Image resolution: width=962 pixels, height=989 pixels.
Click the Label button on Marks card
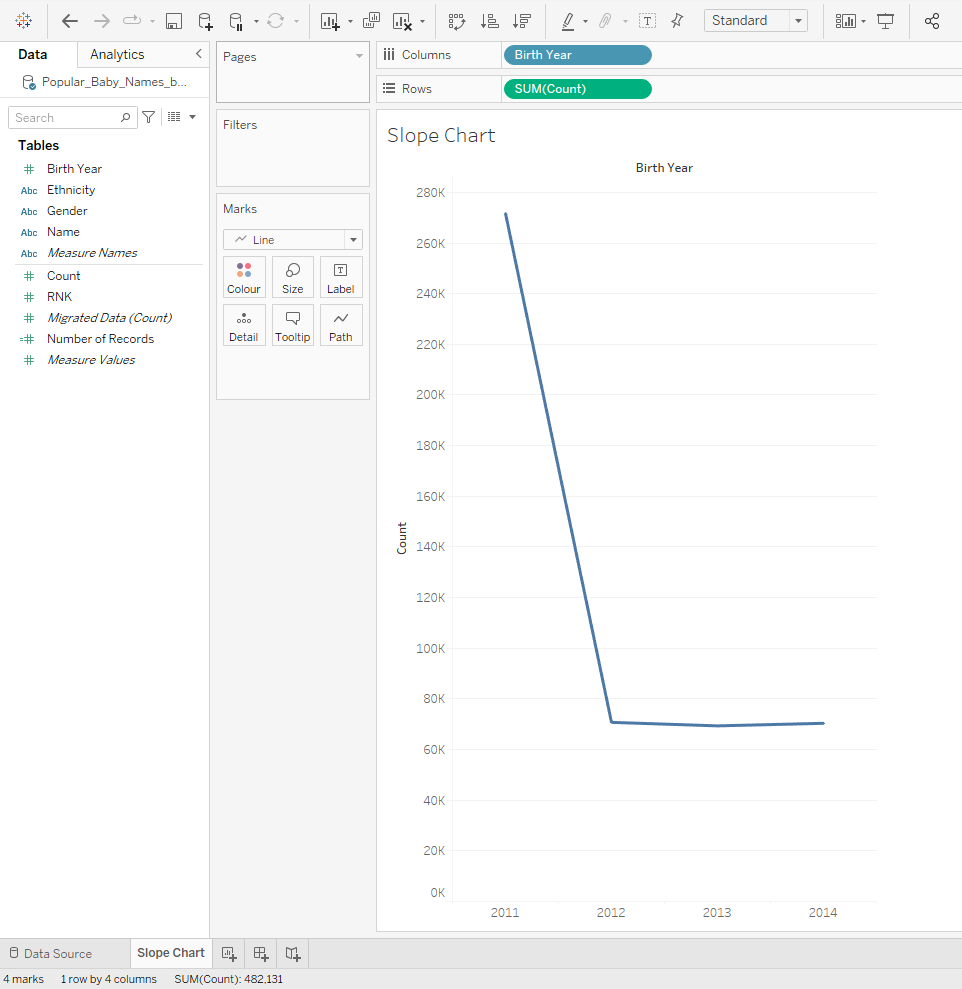[340, 278]
